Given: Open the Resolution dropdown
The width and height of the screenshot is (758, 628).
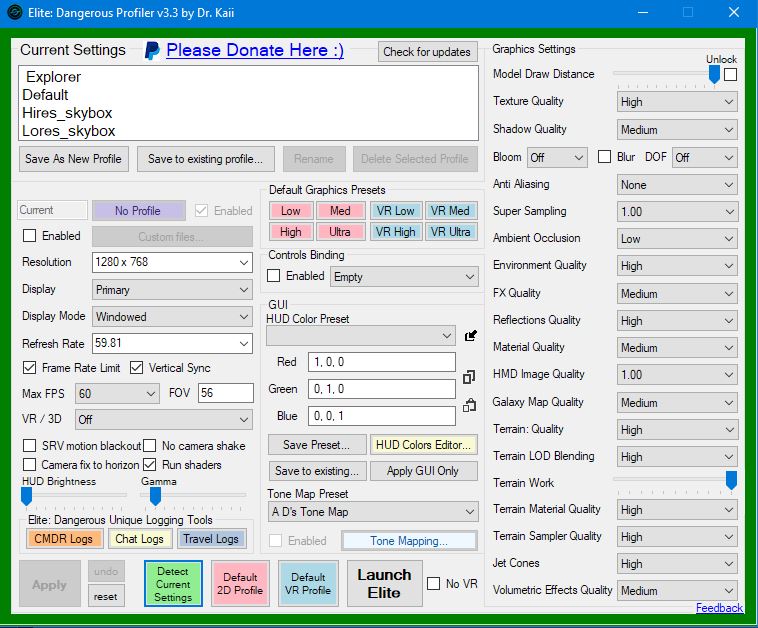Looking at the screenshot, I should [x=172, y=263].
